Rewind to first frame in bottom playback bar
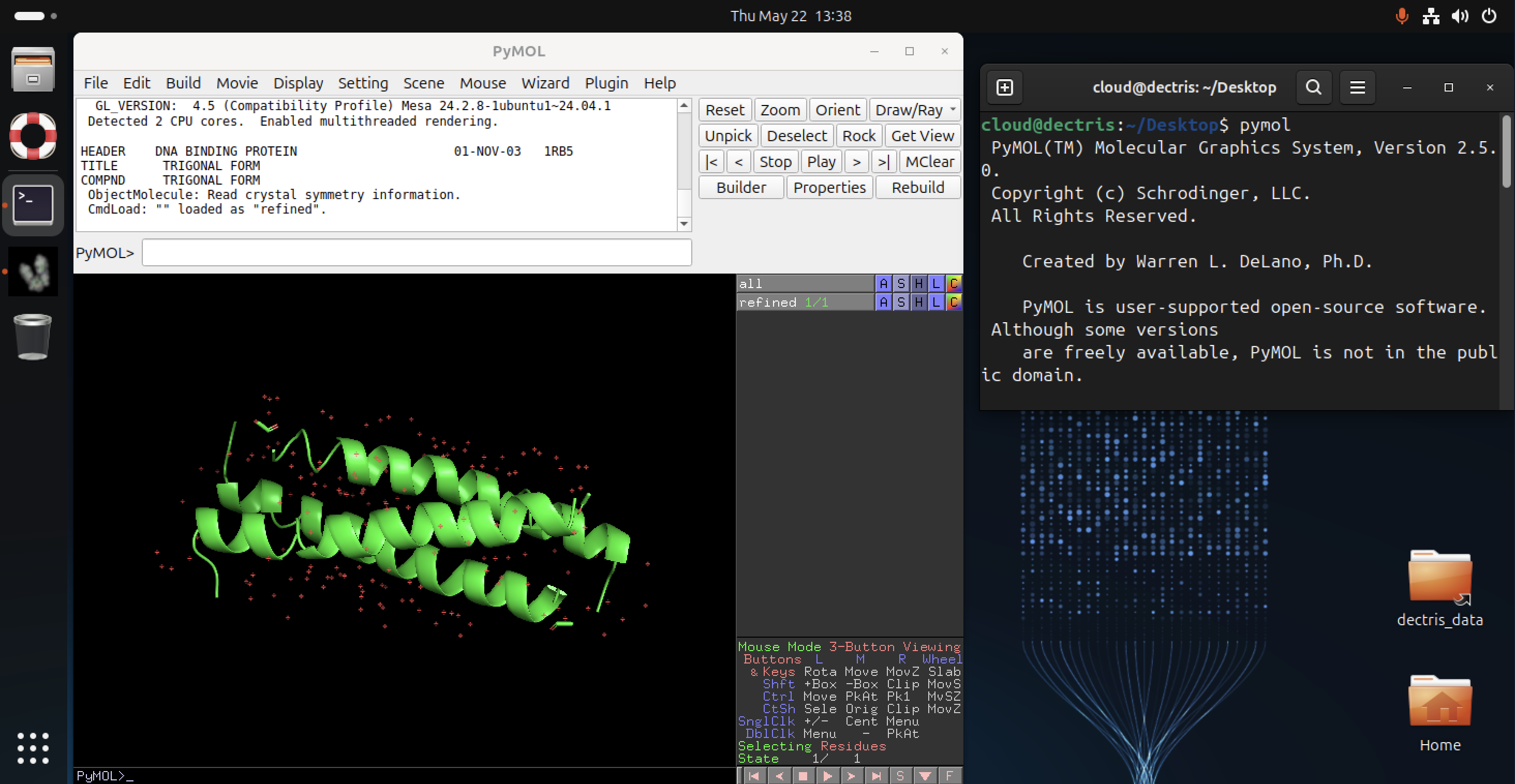1515x784 pixels. tap(754, 776)
